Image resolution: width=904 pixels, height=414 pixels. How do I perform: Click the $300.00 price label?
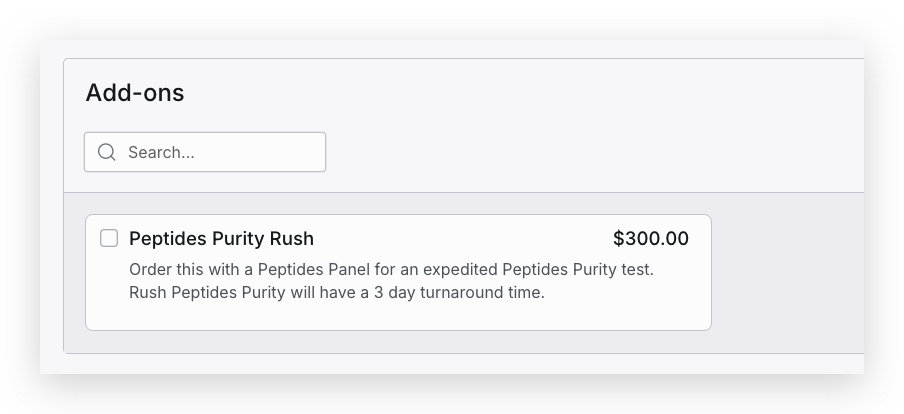650,239
